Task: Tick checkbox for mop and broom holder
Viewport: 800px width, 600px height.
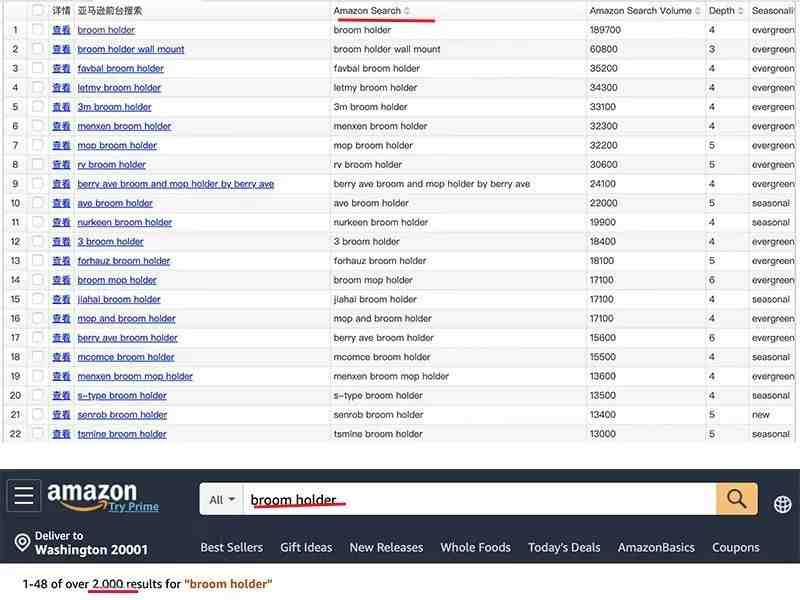Action: (x=37, y=318)
